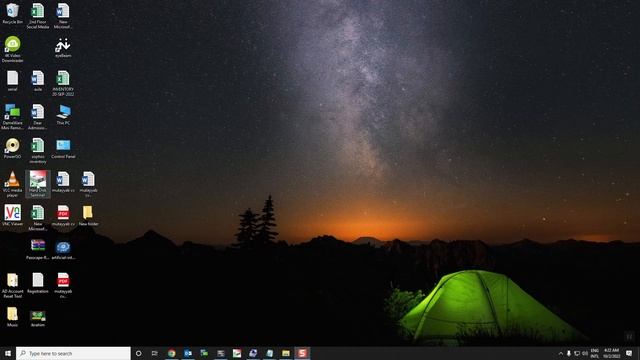Open Task View on the taskbar
The width and height of the screenshot is (640, 360).
(155, 353)
